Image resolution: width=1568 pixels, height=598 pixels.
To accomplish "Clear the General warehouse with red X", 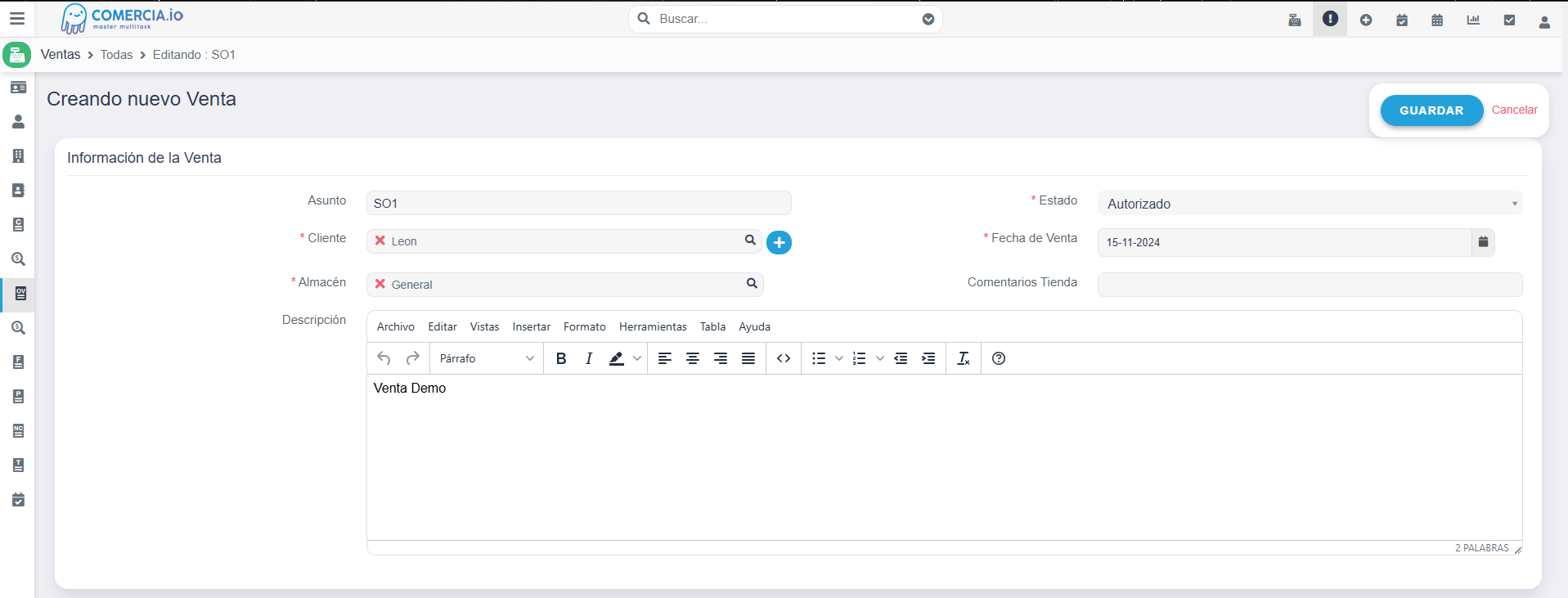I will coord(380,284).
